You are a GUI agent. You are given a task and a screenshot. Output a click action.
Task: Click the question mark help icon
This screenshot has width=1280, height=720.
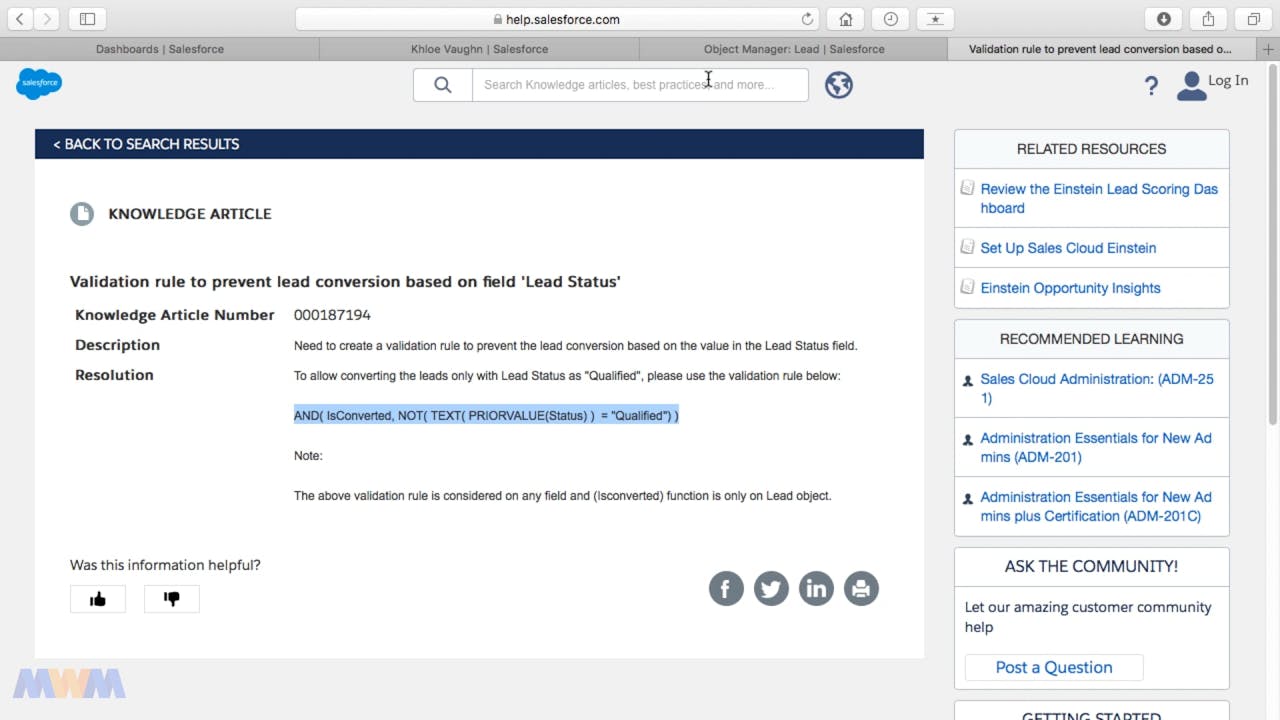click(x=1151, y=86)
